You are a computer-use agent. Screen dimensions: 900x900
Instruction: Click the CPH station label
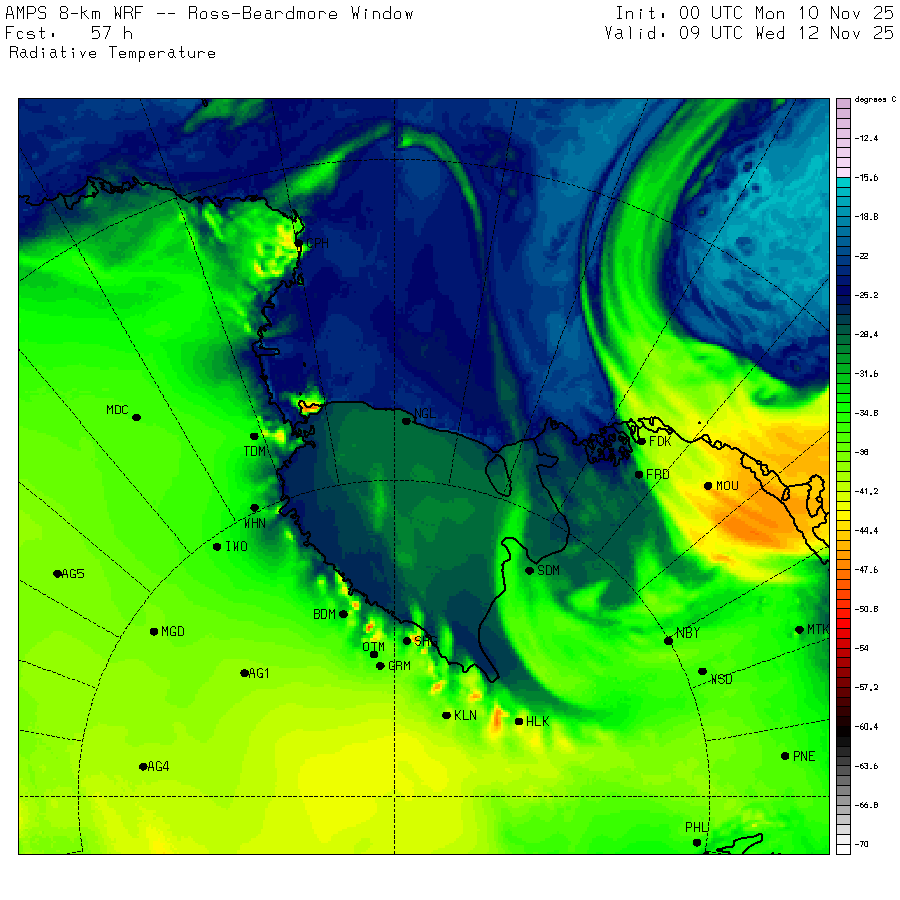click(x=317, y=243)
